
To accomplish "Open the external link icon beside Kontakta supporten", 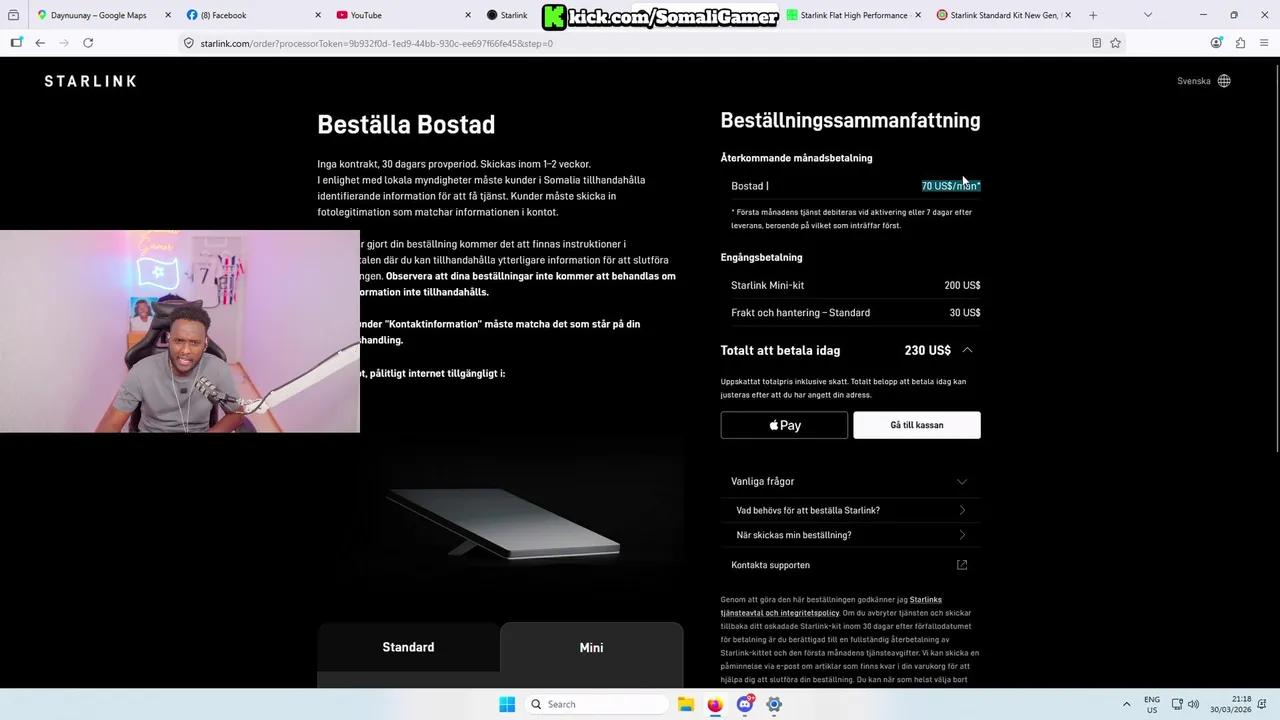I will pyautogui.click(x=962, y=565).
